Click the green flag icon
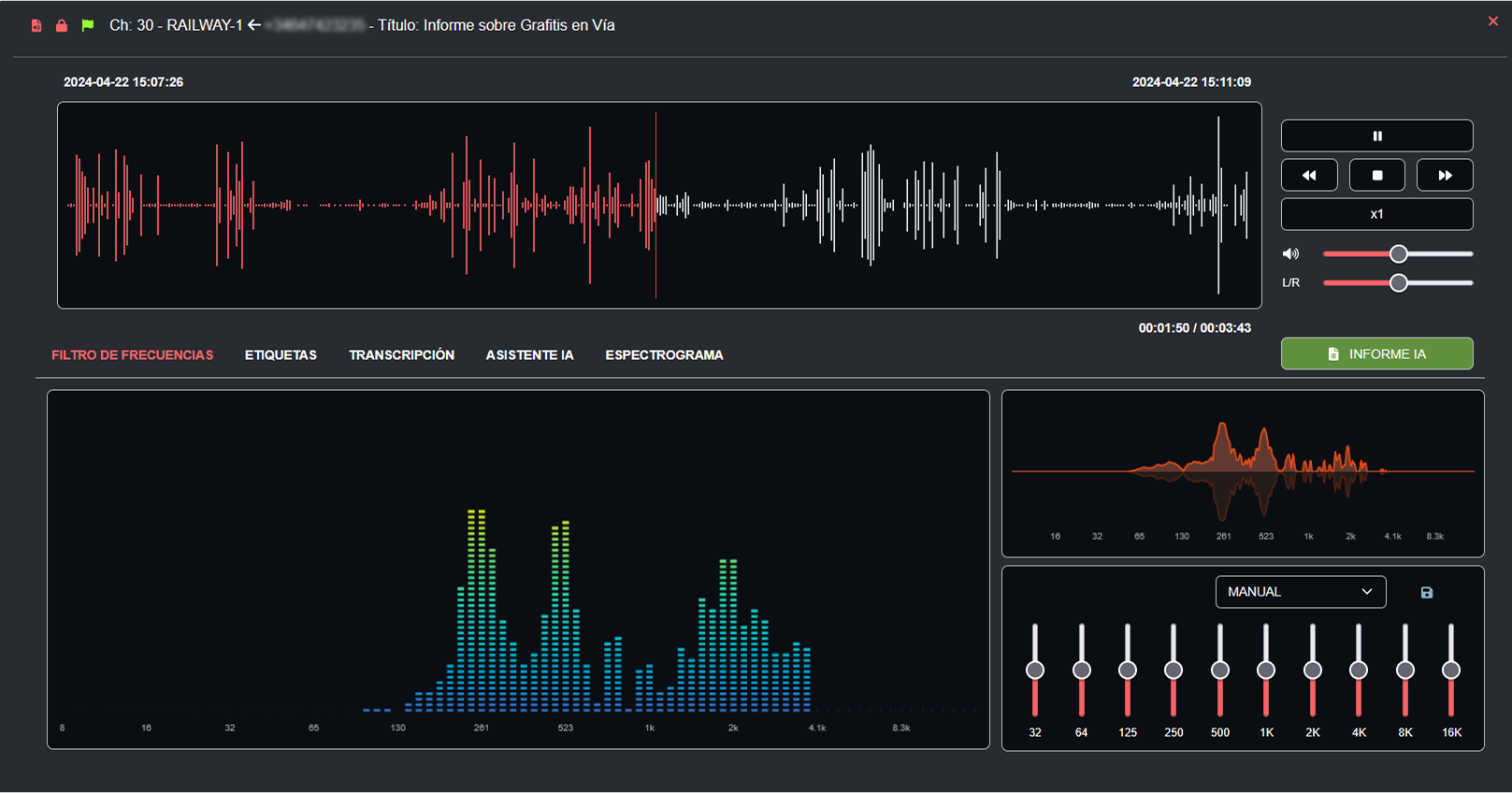 88,25
